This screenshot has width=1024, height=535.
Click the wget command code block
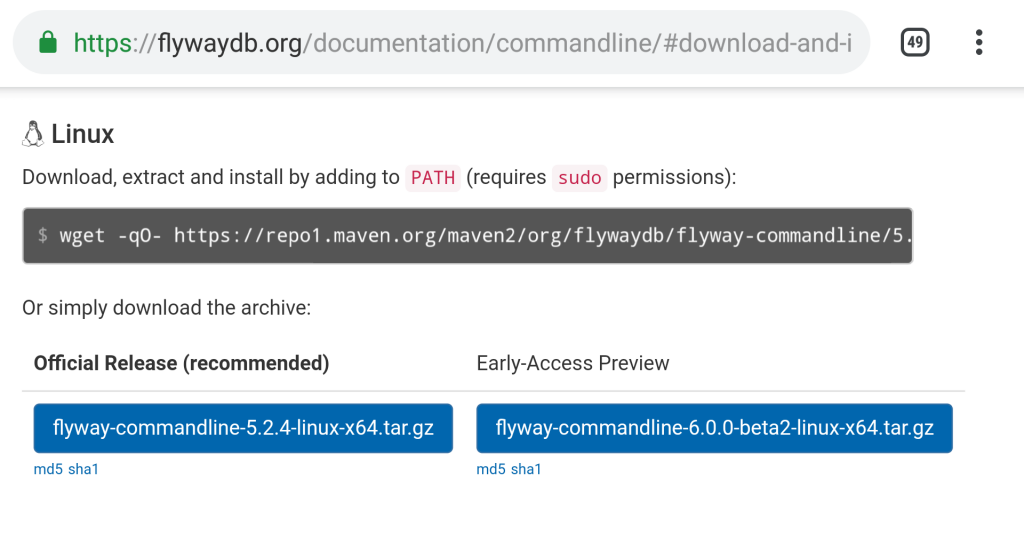coord(468,236)
